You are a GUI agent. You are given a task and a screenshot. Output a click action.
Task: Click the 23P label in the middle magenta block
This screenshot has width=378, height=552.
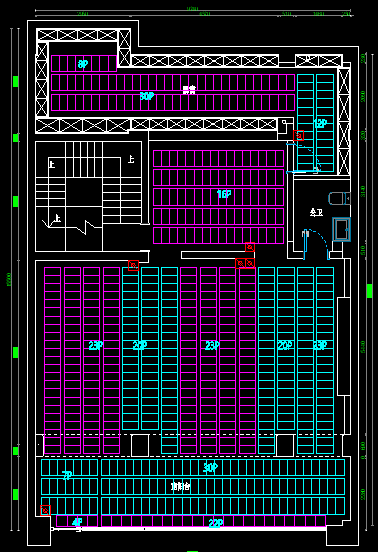[212, 345]
